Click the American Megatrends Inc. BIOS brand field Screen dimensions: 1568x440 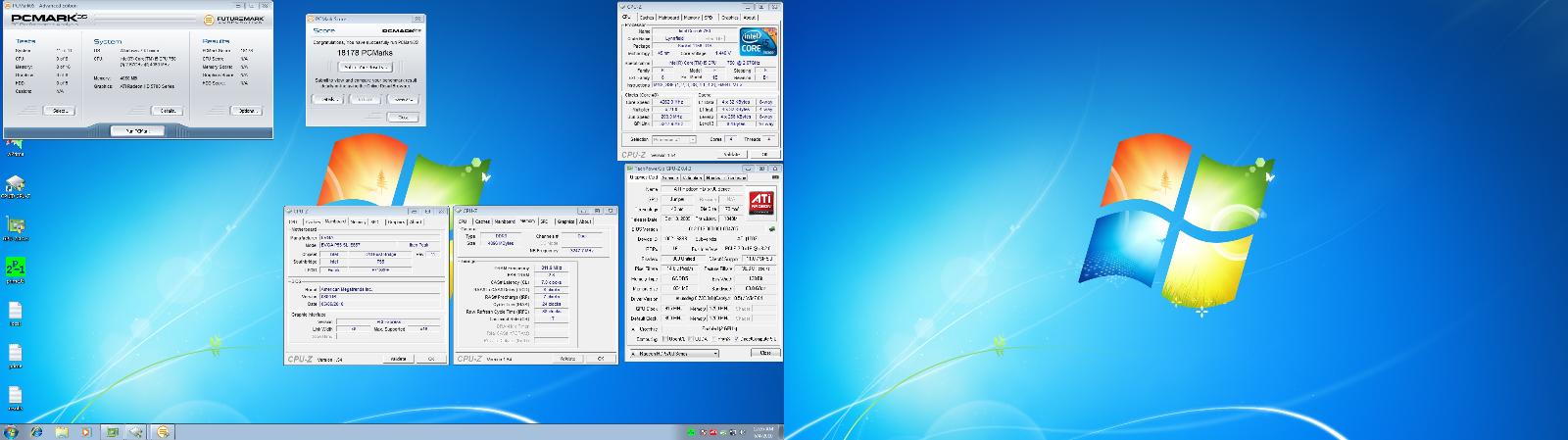(380, 289)
